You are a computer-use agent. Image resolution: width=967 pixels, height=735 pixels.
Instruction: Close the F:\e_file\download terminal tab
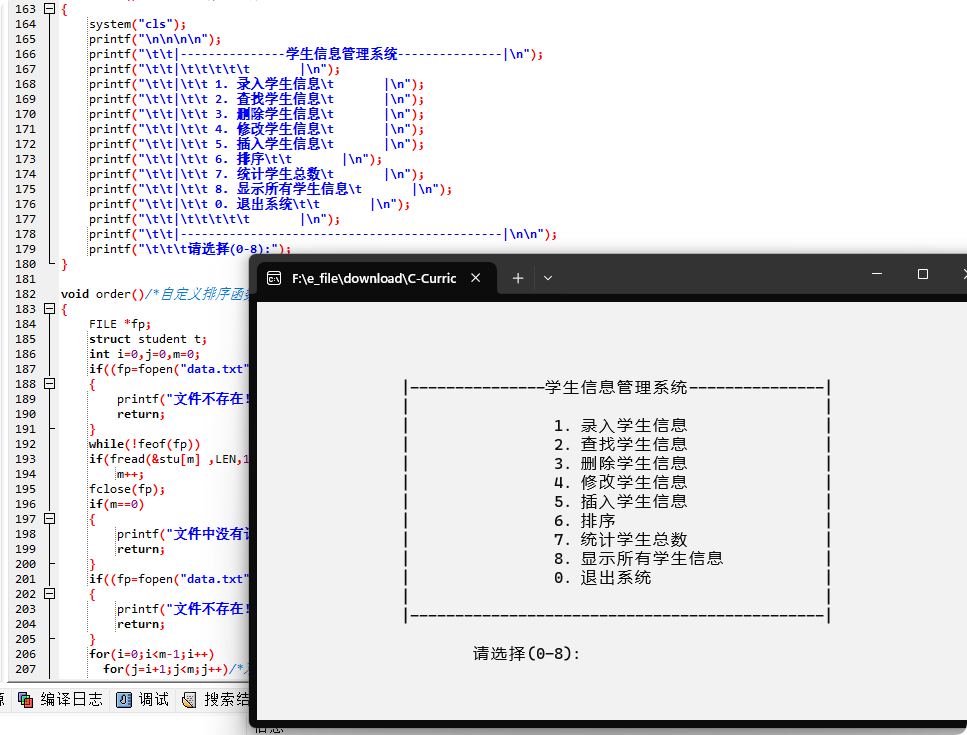475,278
